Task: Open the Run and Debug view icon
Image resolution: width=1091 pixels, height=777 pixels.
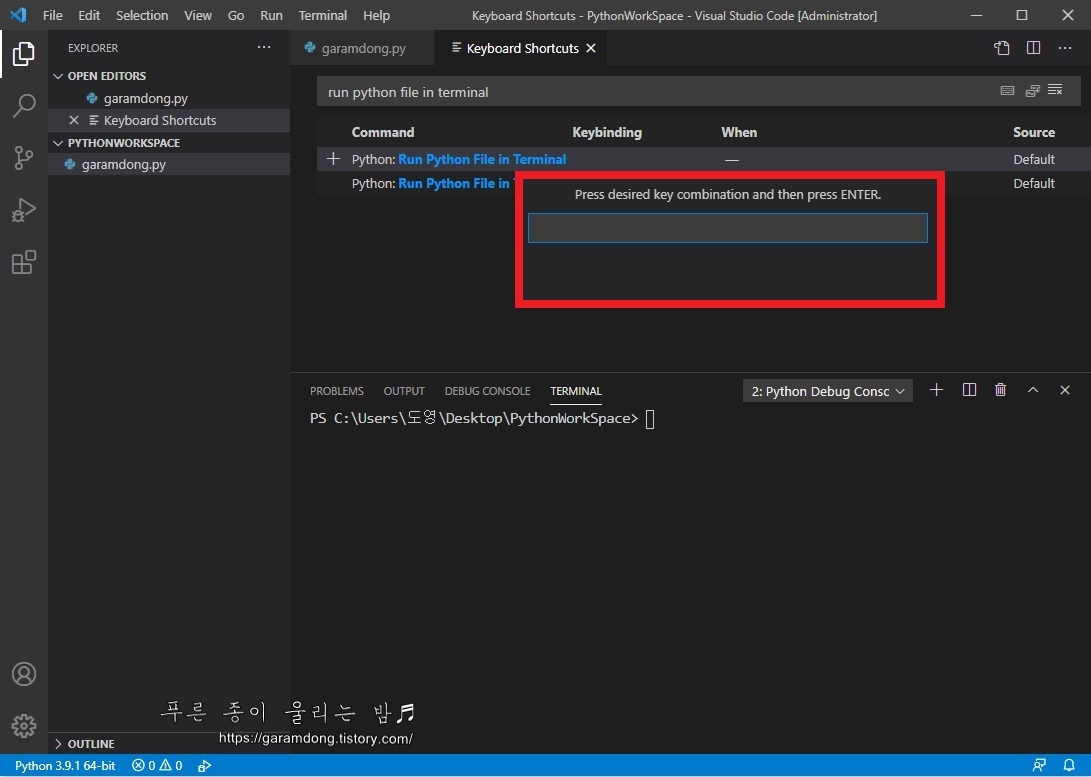Action: [24, 210]
